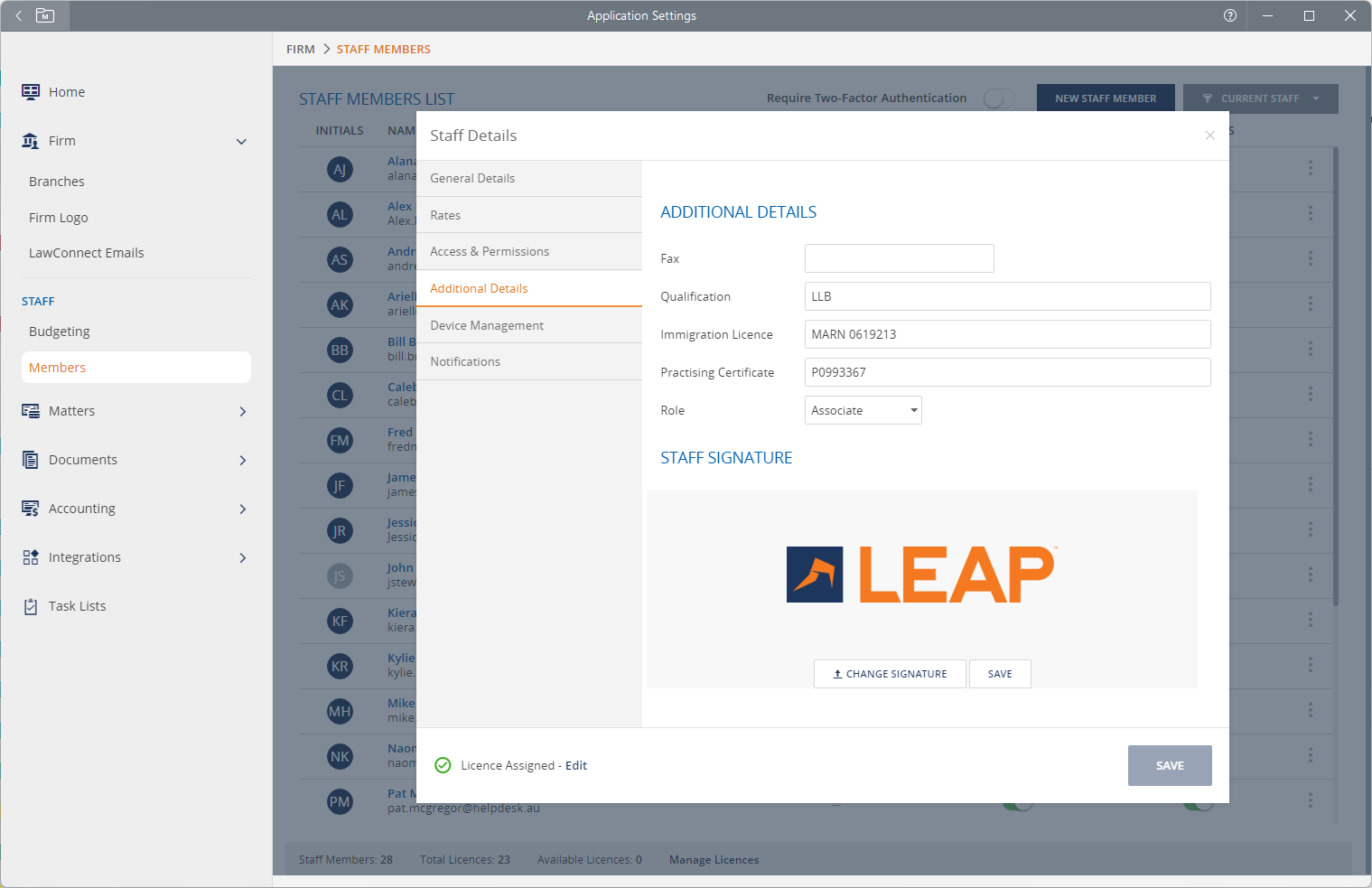
Task: Open Firm Logo in the sidebar
Action: [59, 218]
